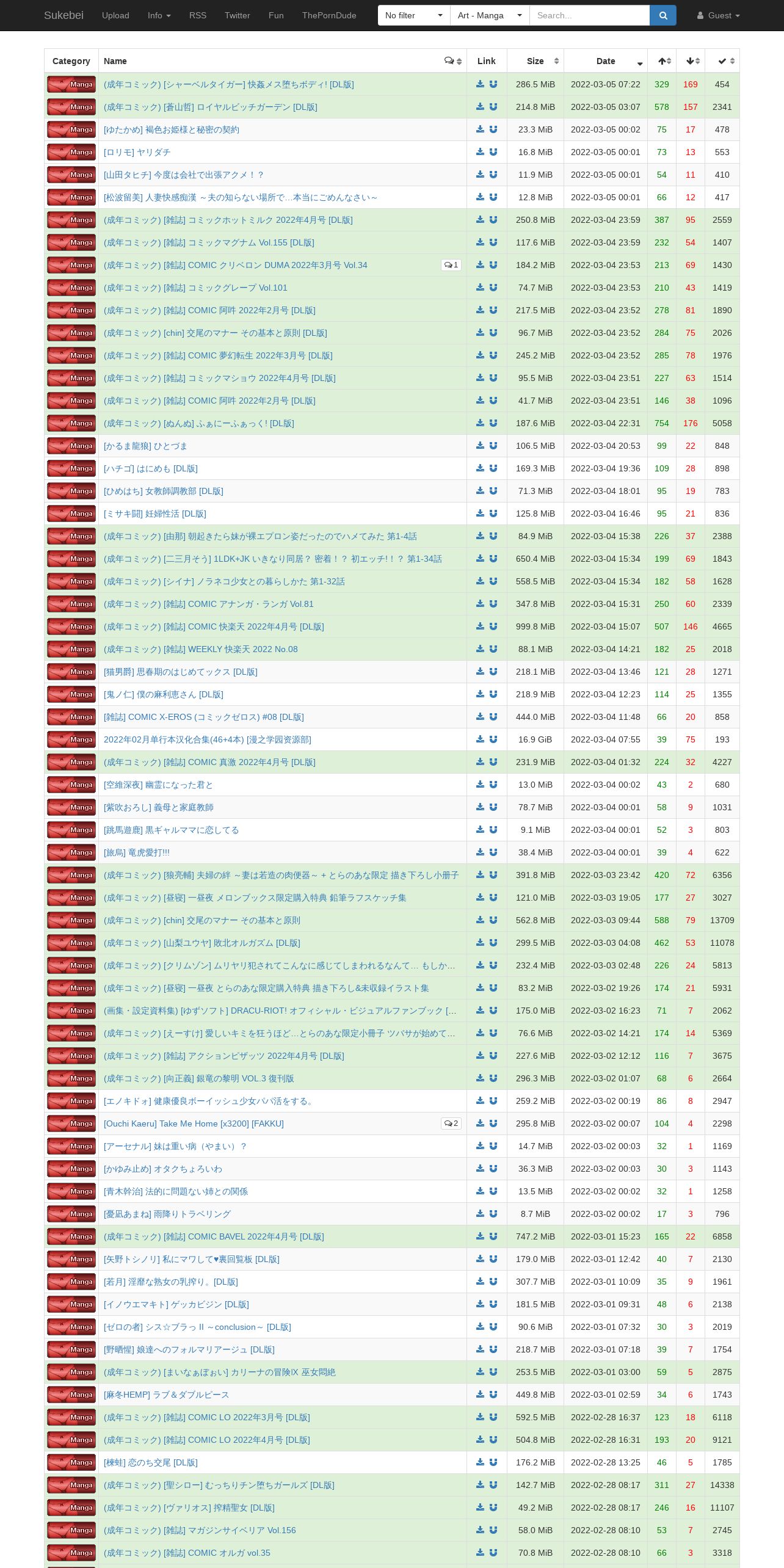This screenshot has height=1568, width=784.
Task: Click the size cell '999.8 MiB'
Action: coord(535,626)
